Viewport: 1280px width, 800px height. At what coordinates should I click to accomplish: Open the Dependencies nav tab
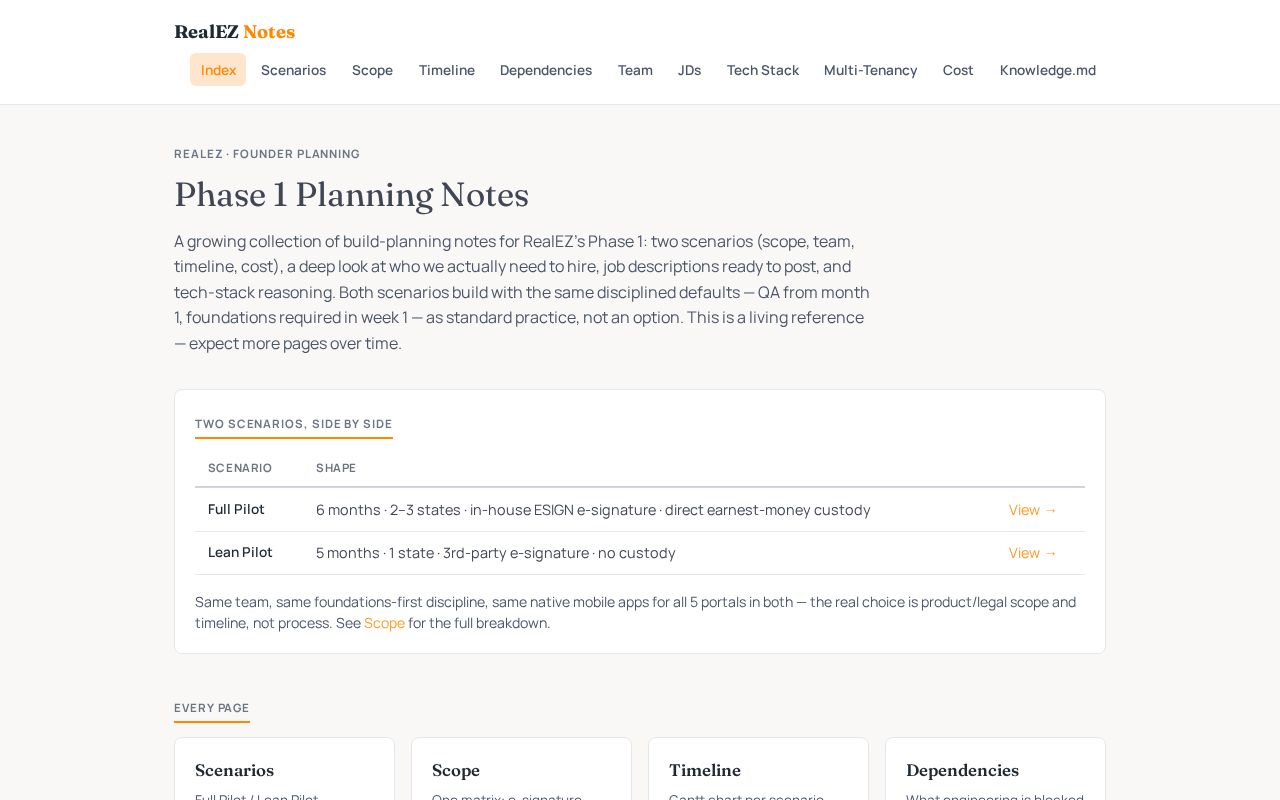(546, 70)
